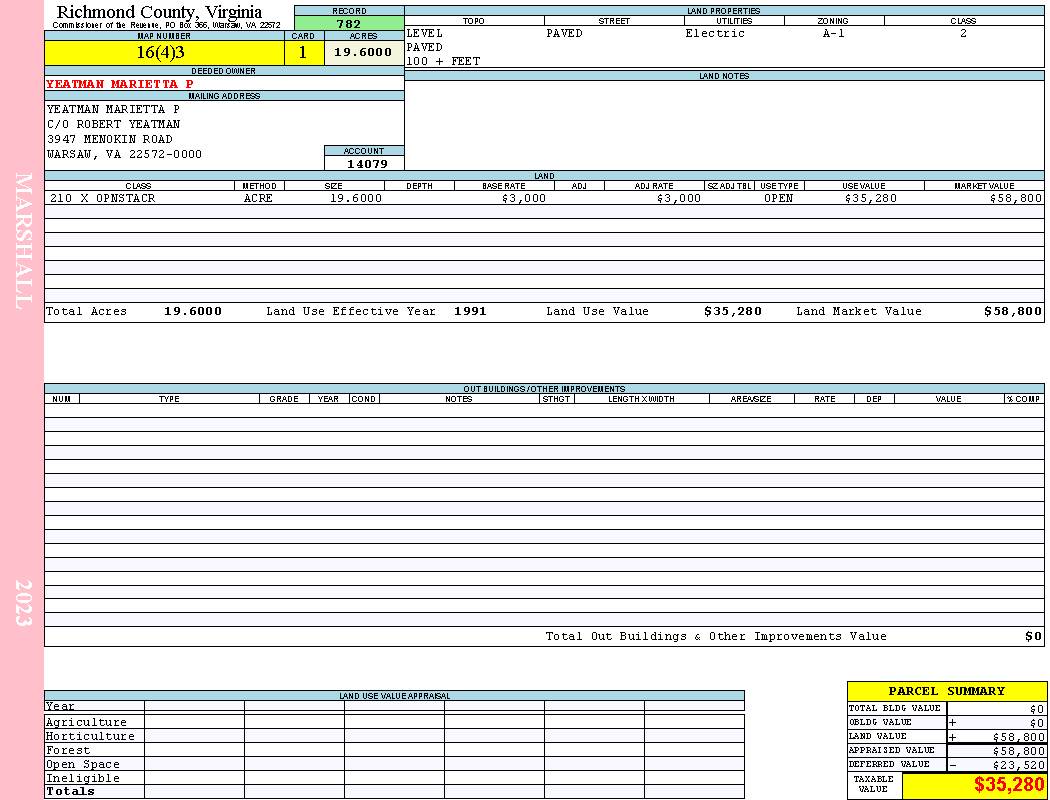Image resolution: width=1050 pixels, height=800 pixels.
Task: Click the acres value 19.6000 under ACRES
Action: [x=364, y=53]
